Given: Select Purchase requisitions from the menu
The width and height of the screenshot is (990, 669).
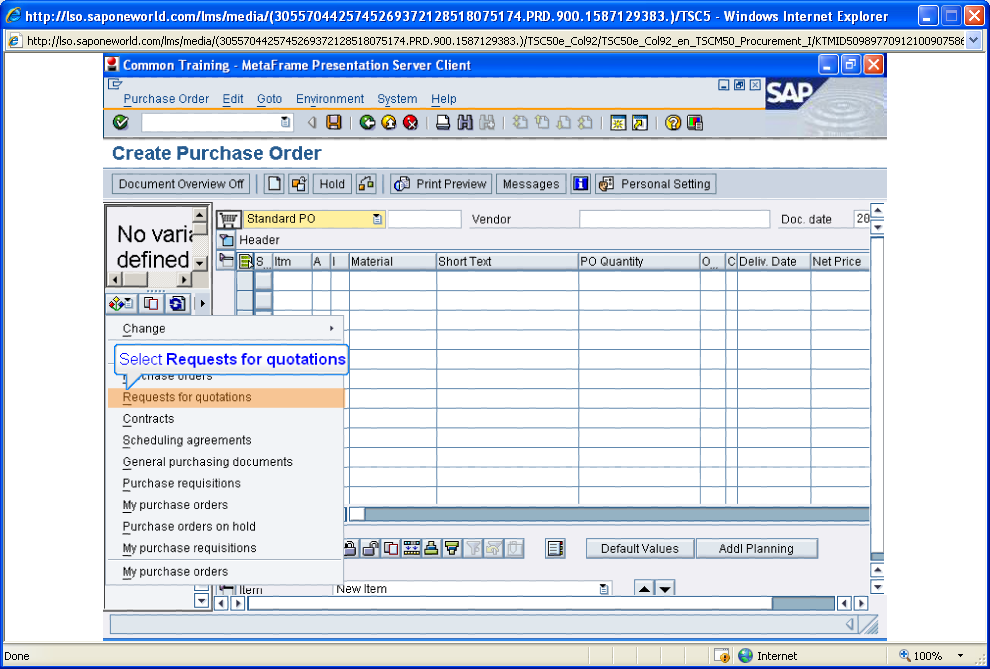Looking at the screenshot, I should click(x=225, y=483).
